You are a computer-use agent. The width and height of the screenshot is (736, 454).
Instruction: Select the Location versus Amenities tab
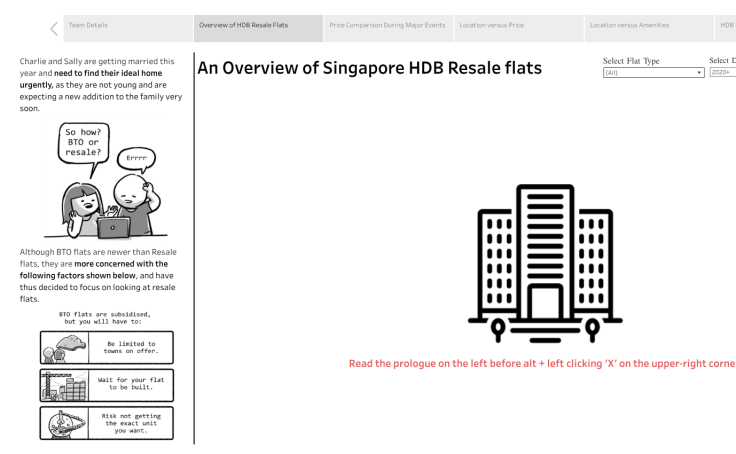coord(630,24)
